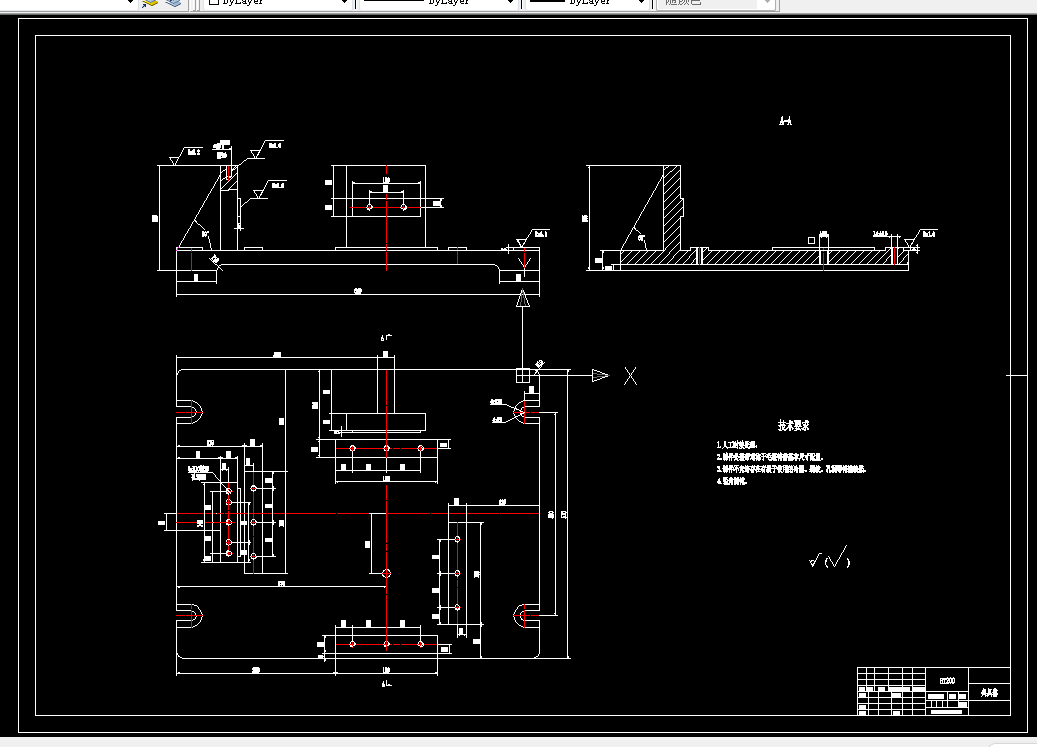Viewport: 1037px width, 747px height.
Task: Select the general surface roughness symbol
Action: [x=829, y=558]
